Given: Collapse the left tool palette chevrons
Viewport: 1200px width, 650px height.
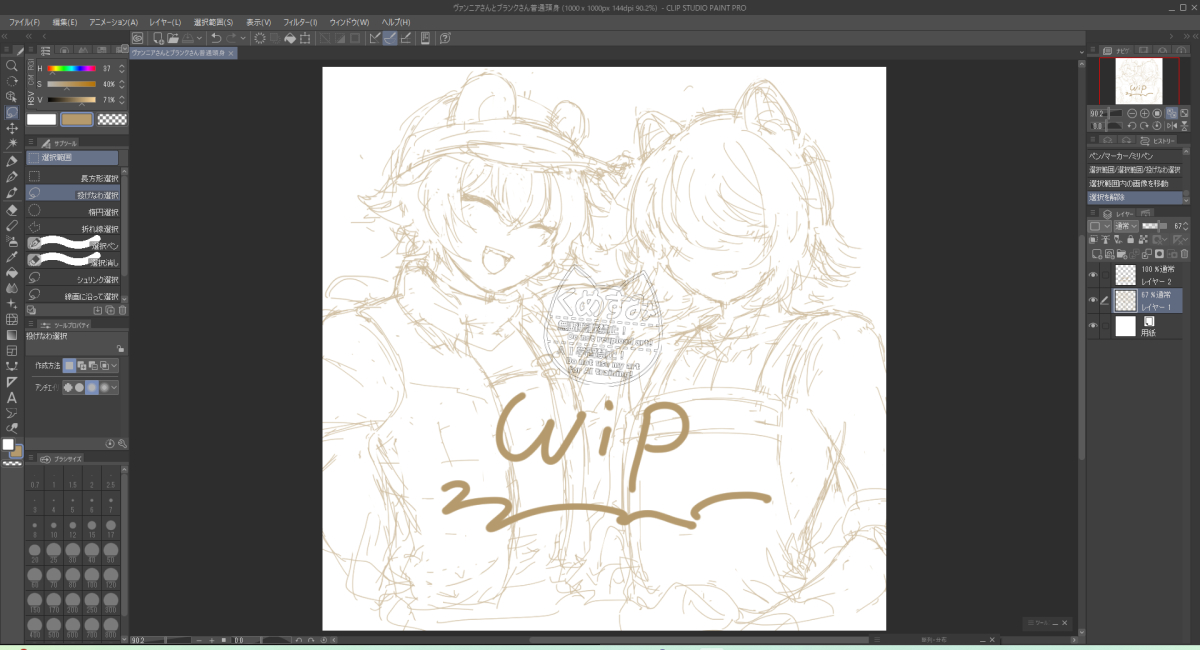Looking at the screenshot, I should [6, 37].
